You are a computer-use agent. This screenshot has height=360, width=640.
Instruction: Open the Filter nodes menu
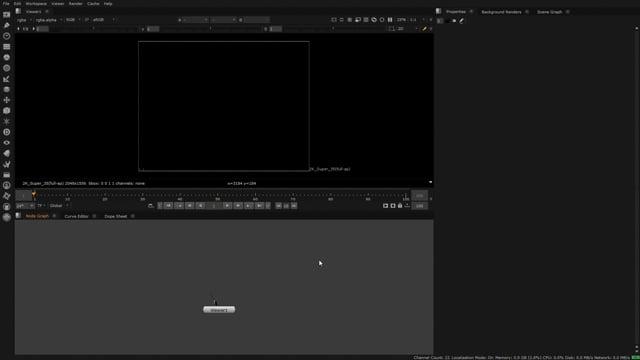7,68
